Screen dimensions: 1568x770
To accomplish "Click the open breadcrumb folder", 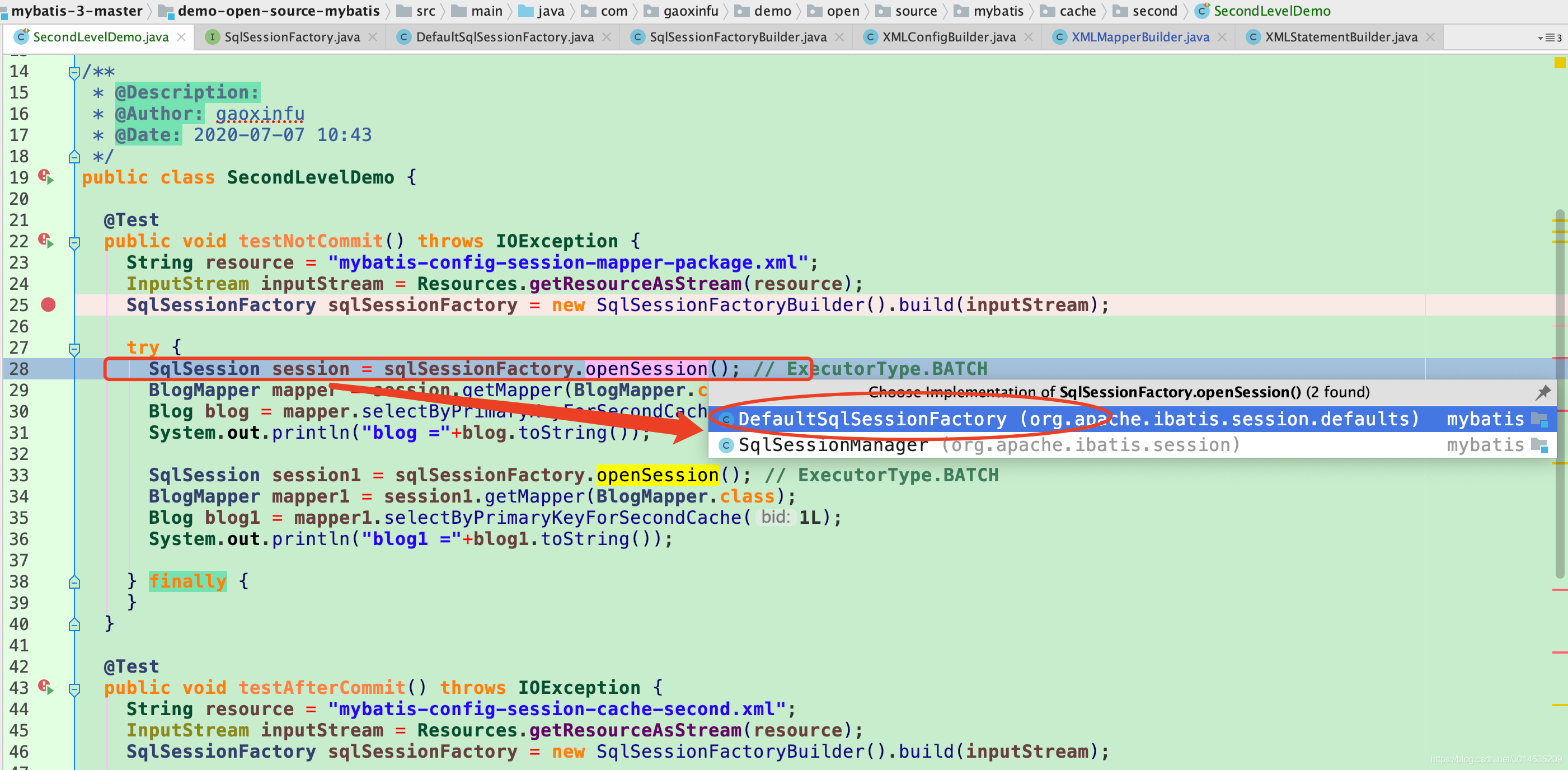I will (833, 11).
